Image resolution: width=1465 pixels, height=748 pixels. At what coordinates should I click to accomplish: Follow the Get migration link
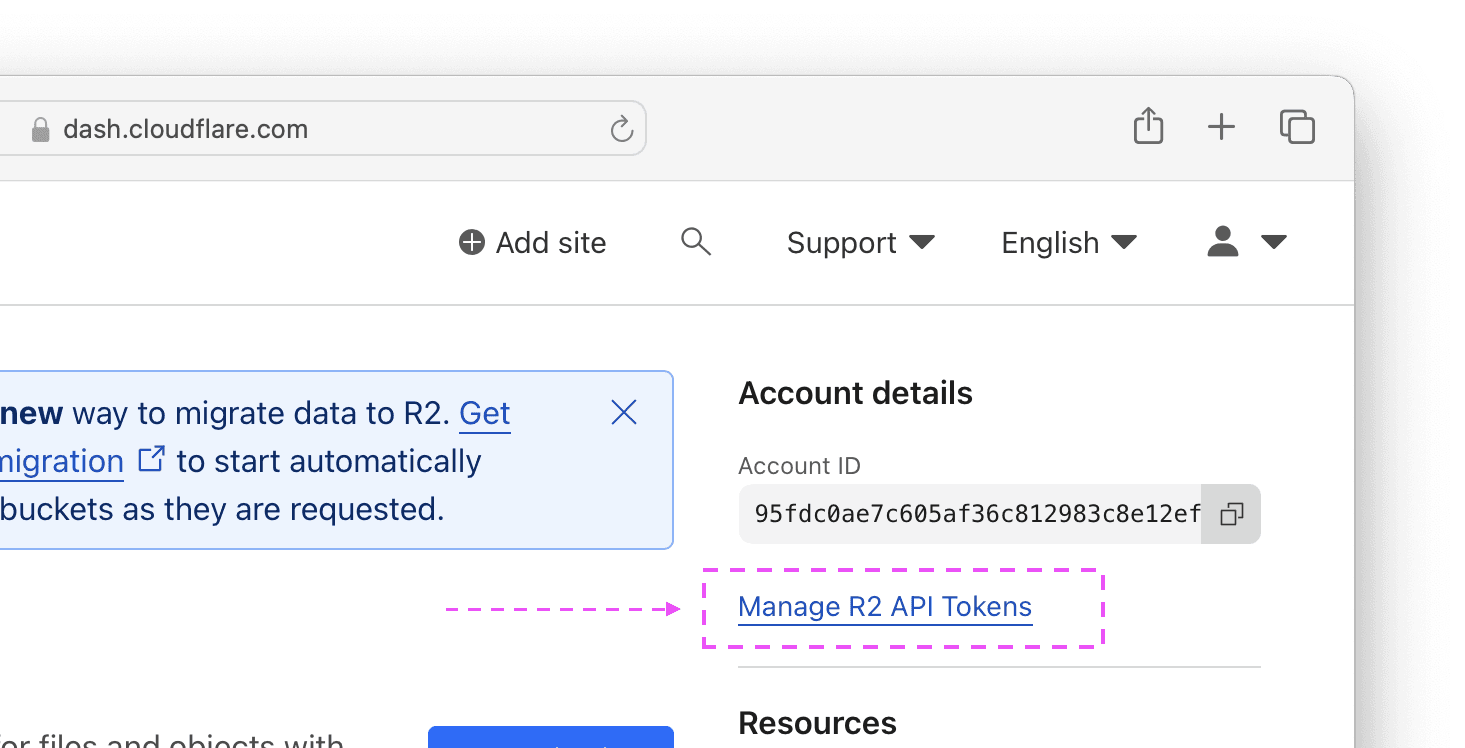[62, 460]
